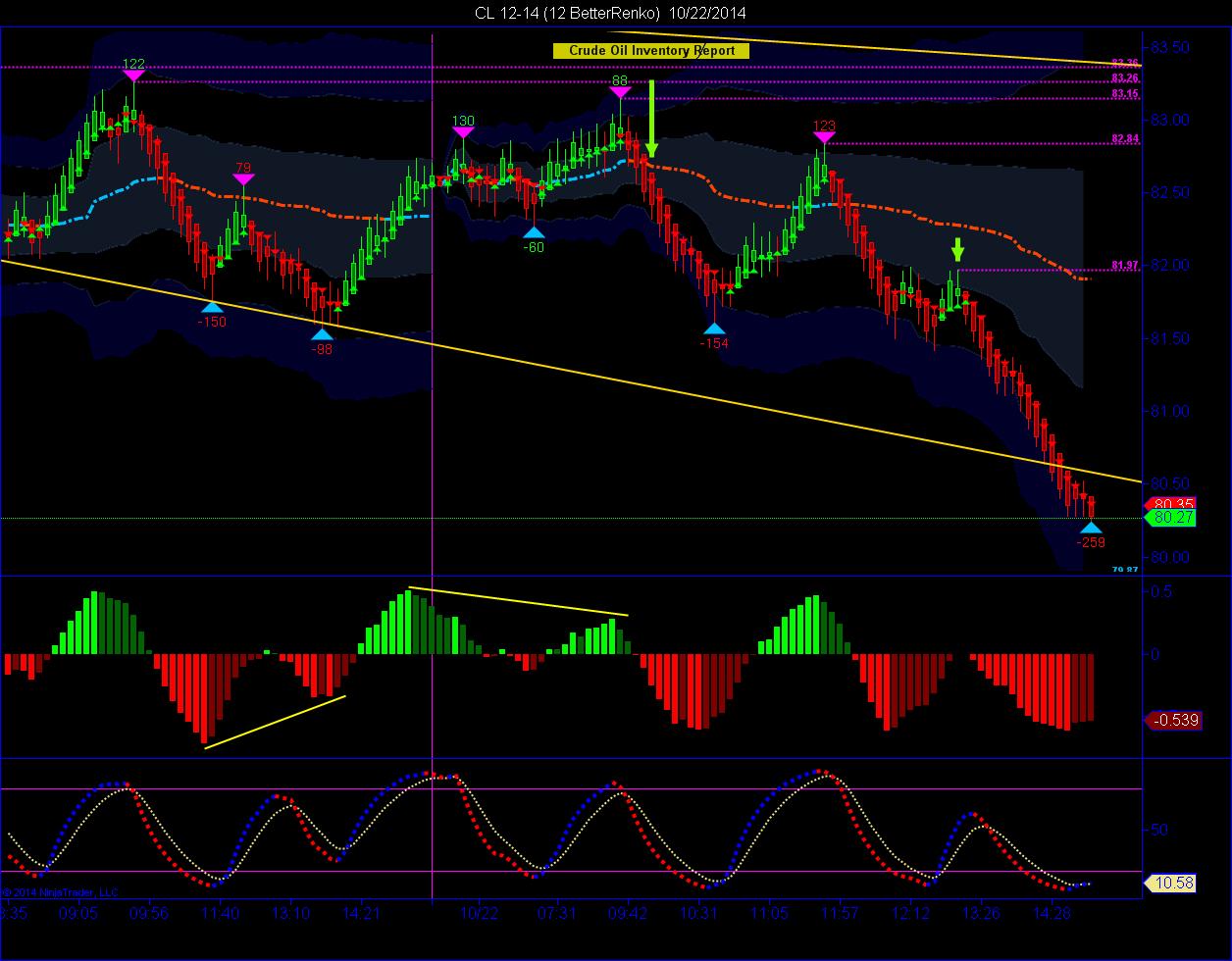Select the small green down arrow near 81.97
The height and width of the screenshot is (961, 1232).
[957, 249]
